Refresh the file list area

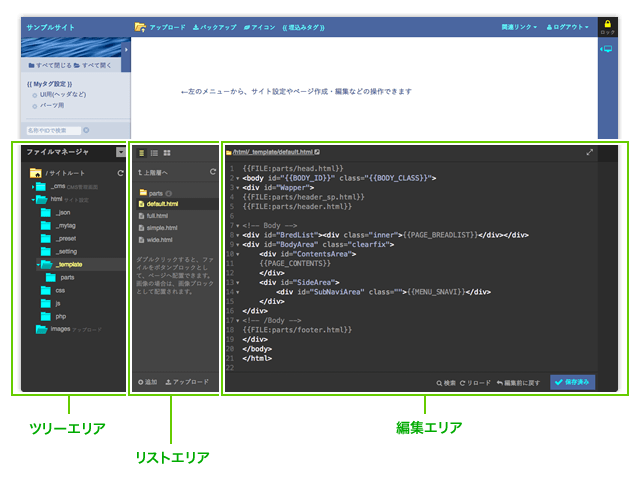pos(212,172)
